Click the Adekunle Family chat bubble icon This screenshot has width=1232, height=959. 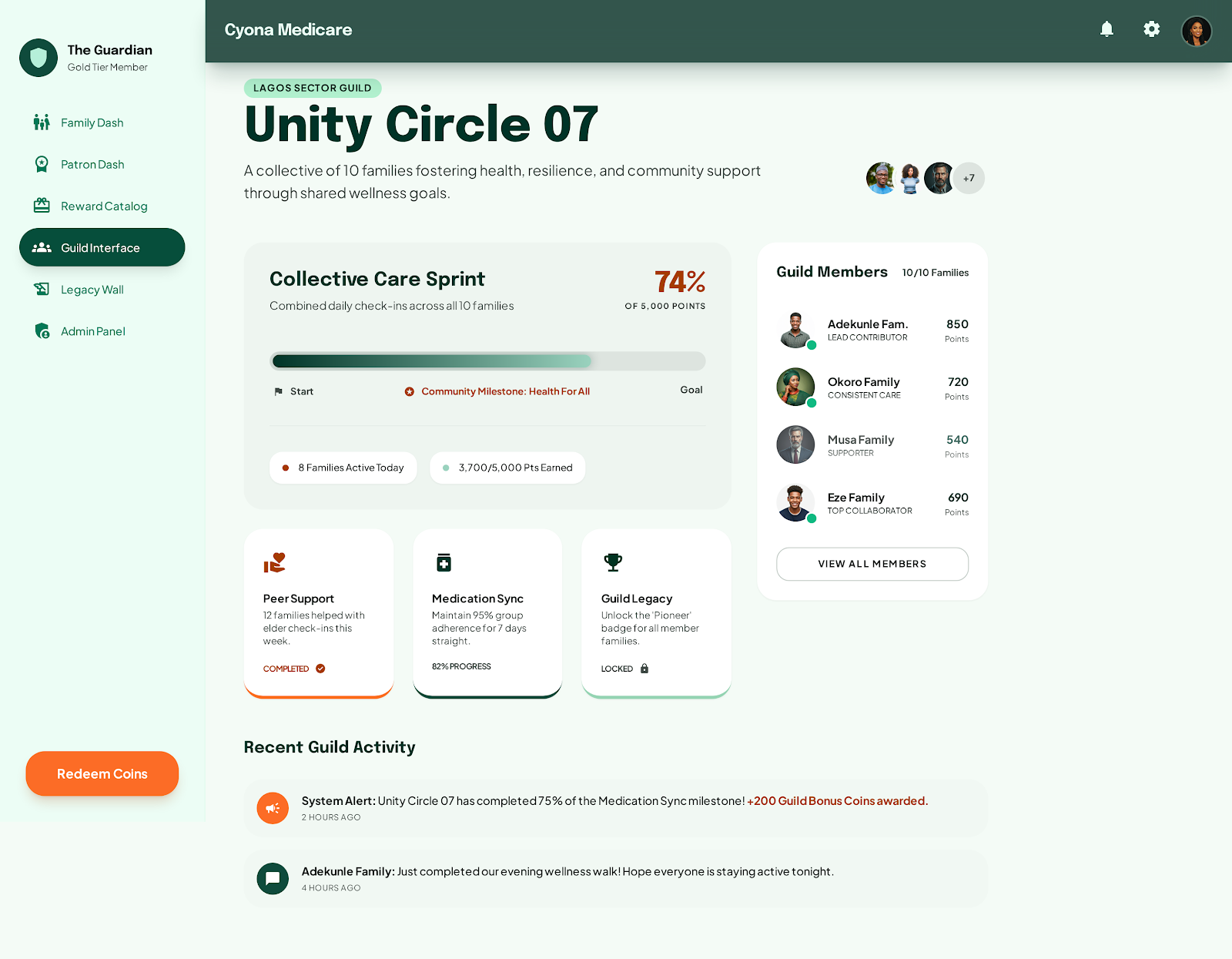click(273, 878)
